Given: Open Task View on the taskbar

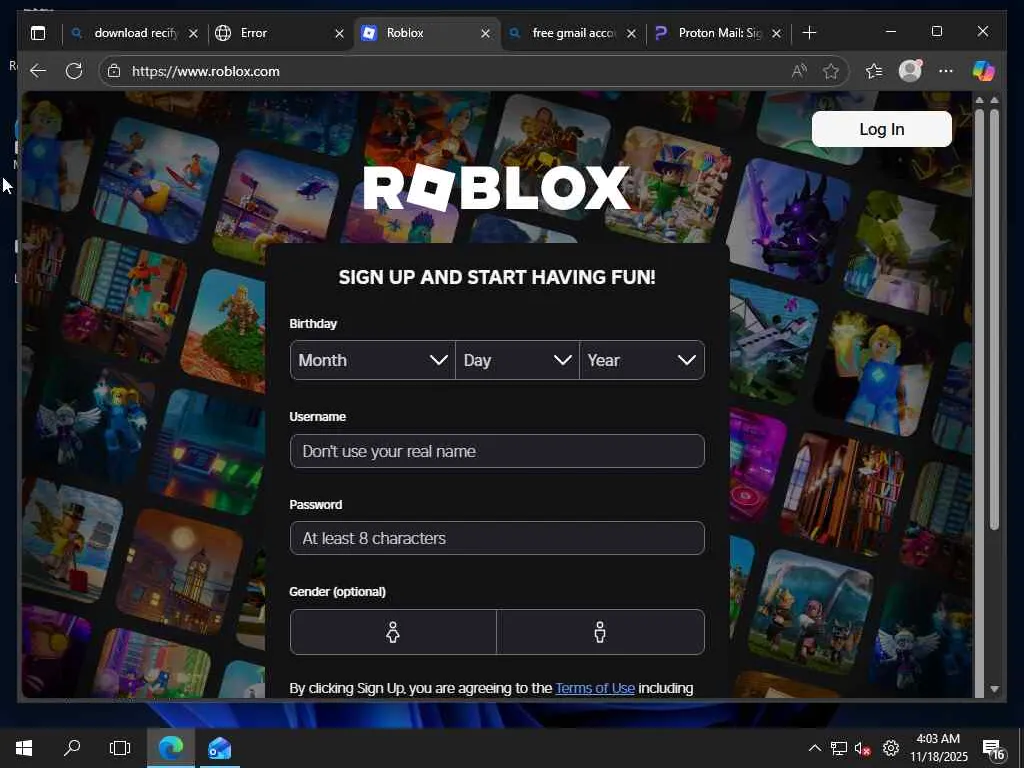Looking at the screenshot, I should [x=120, y=748].
